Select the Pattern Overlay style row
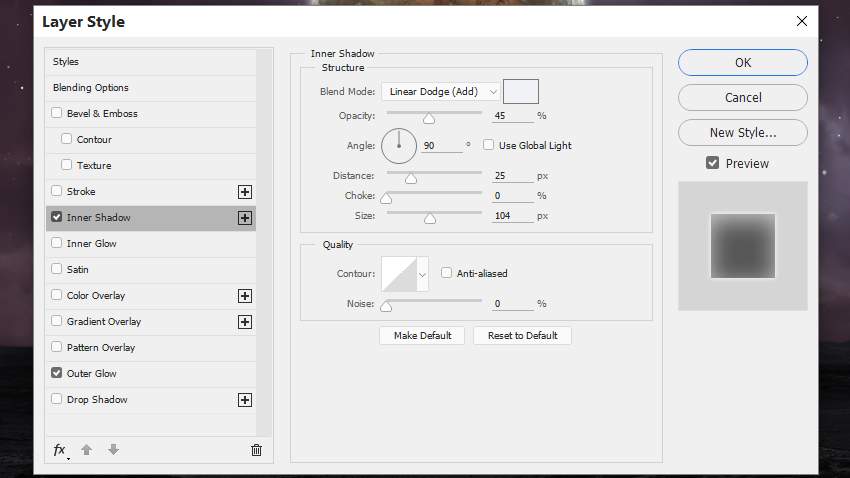This screenshot has width=850, height=478. click(151, 348)
